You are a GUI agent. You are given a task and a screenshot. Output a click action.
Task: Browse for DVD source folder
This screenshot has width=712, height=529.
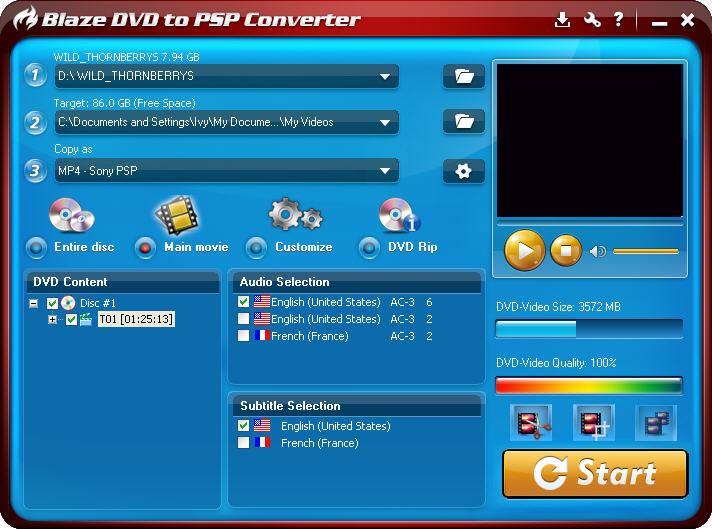point(463,76)
